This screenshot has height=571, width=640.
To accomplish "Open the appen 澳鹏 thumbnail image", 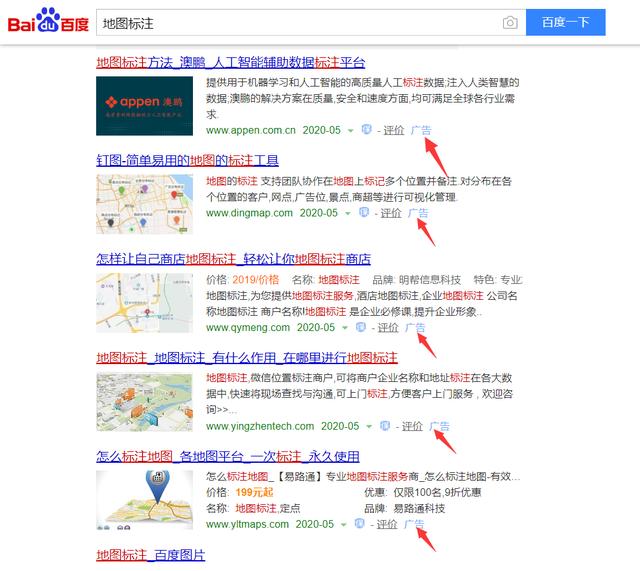I will pyautogui.click(x=144, y=106).
